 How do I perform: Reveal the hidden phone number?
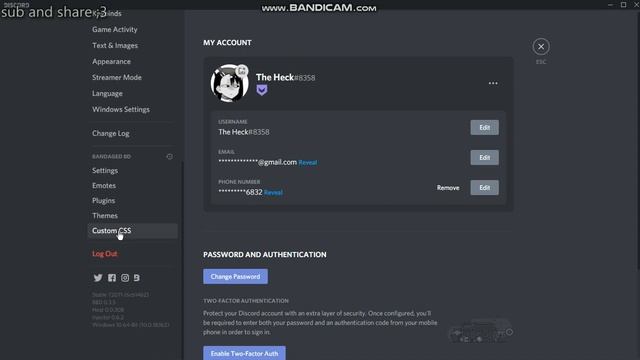pos(273,192)
